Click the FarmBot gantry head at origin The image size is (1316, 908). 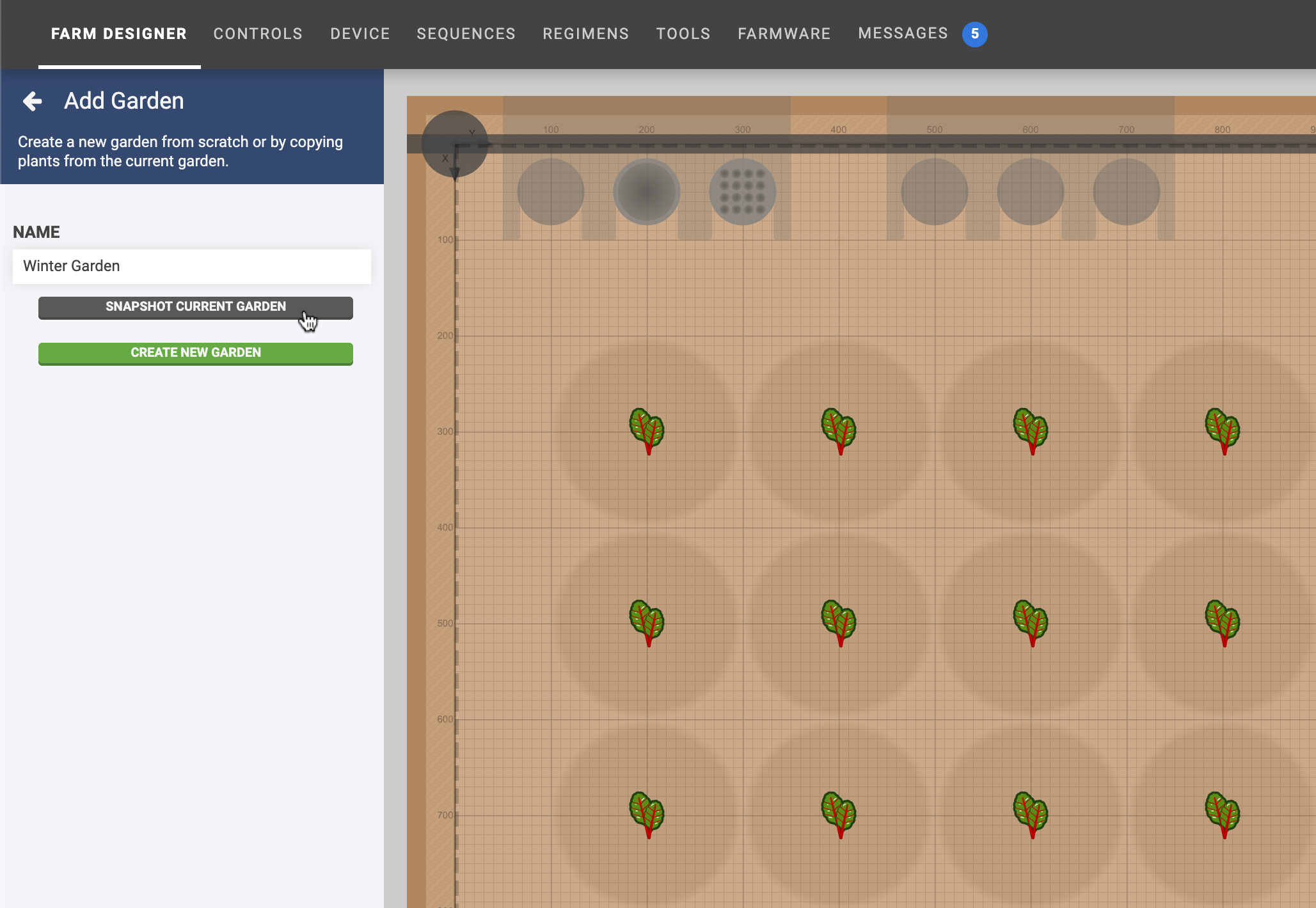[x=454, y=144]
